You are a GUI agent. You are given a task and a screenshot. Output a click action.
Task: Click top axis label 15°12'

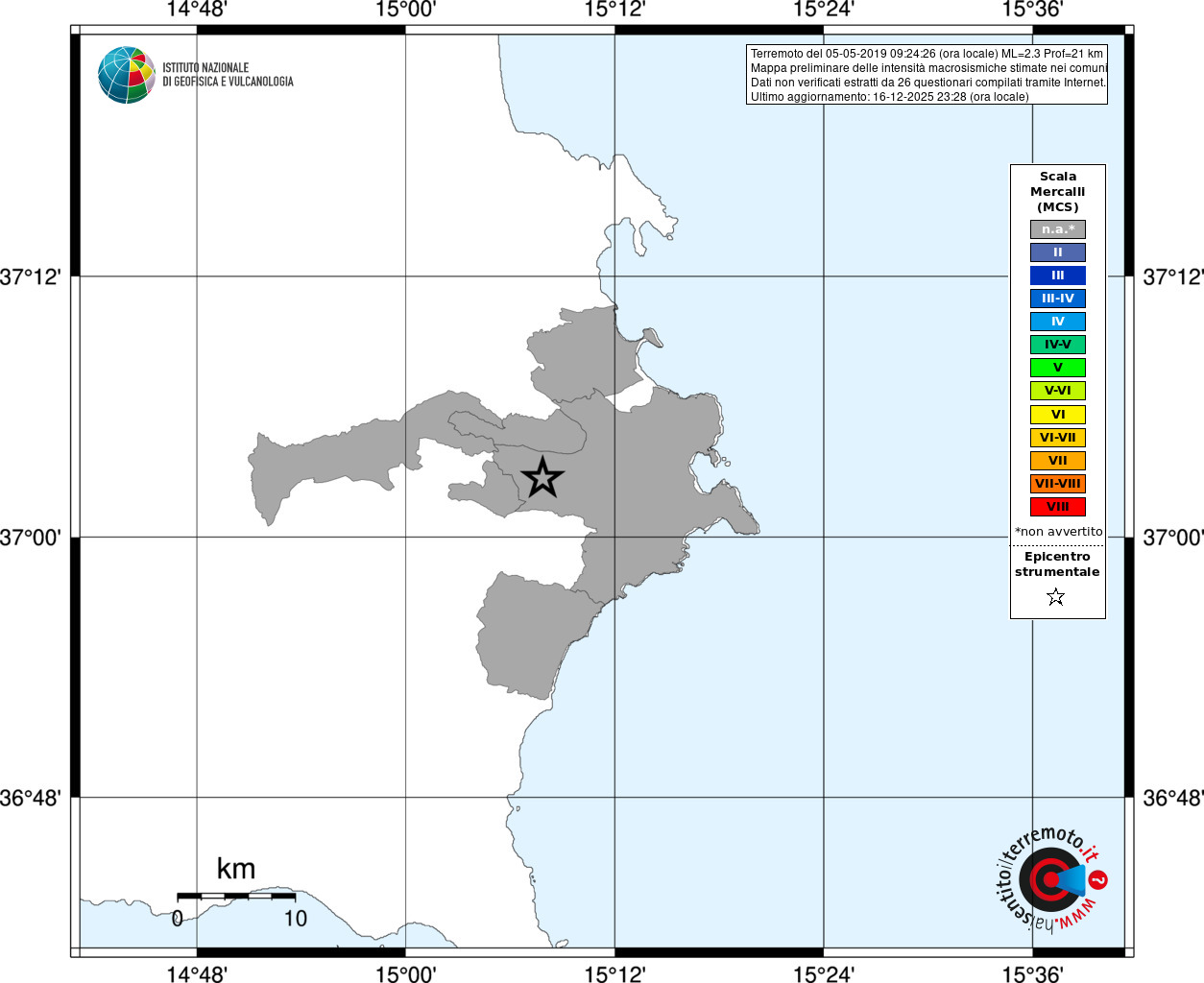click(614, 10)
